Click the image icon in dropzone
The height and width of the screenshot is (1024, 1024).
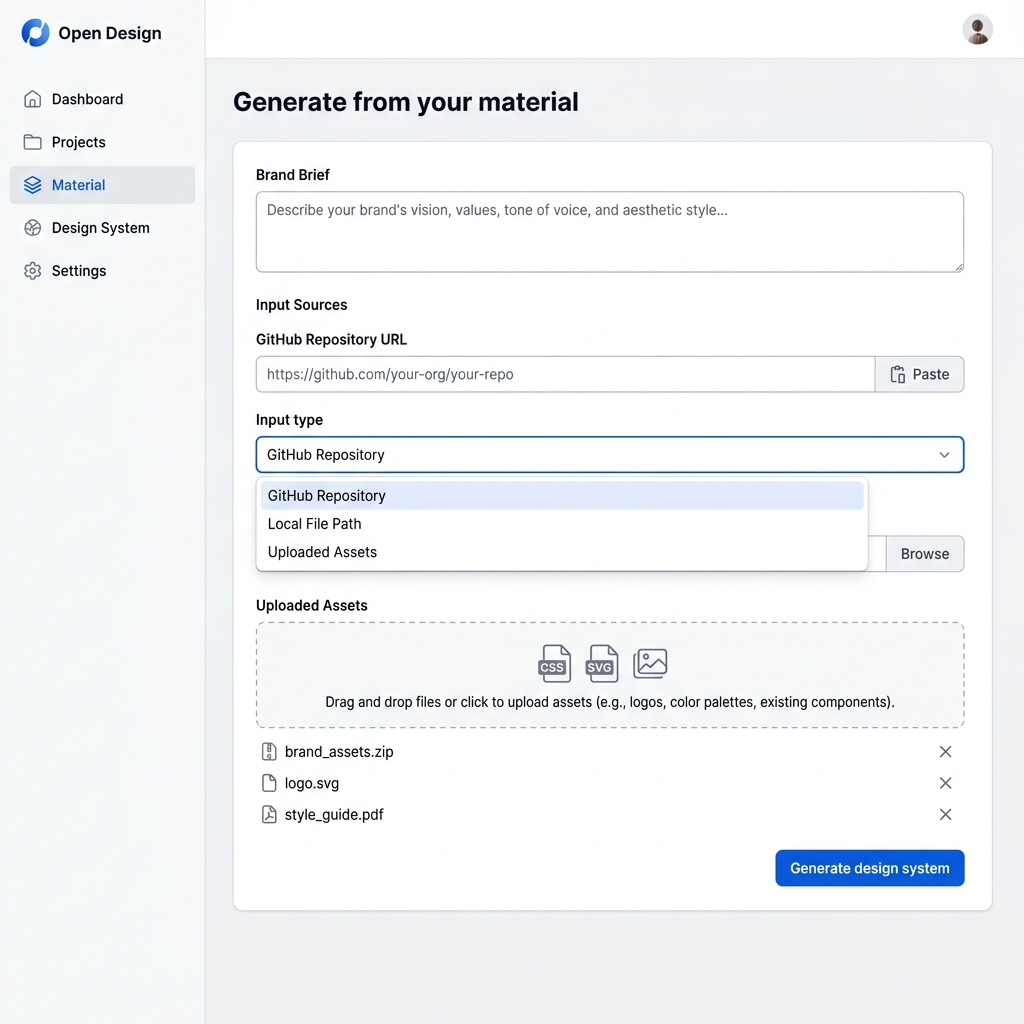click(650, 664)
